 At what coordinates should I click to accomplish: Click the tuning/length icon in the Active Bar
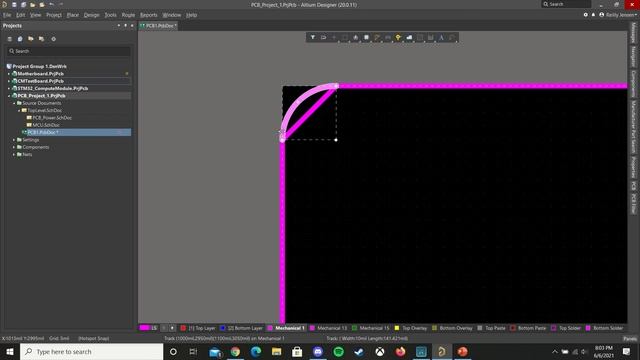click(x=387, y=38)
